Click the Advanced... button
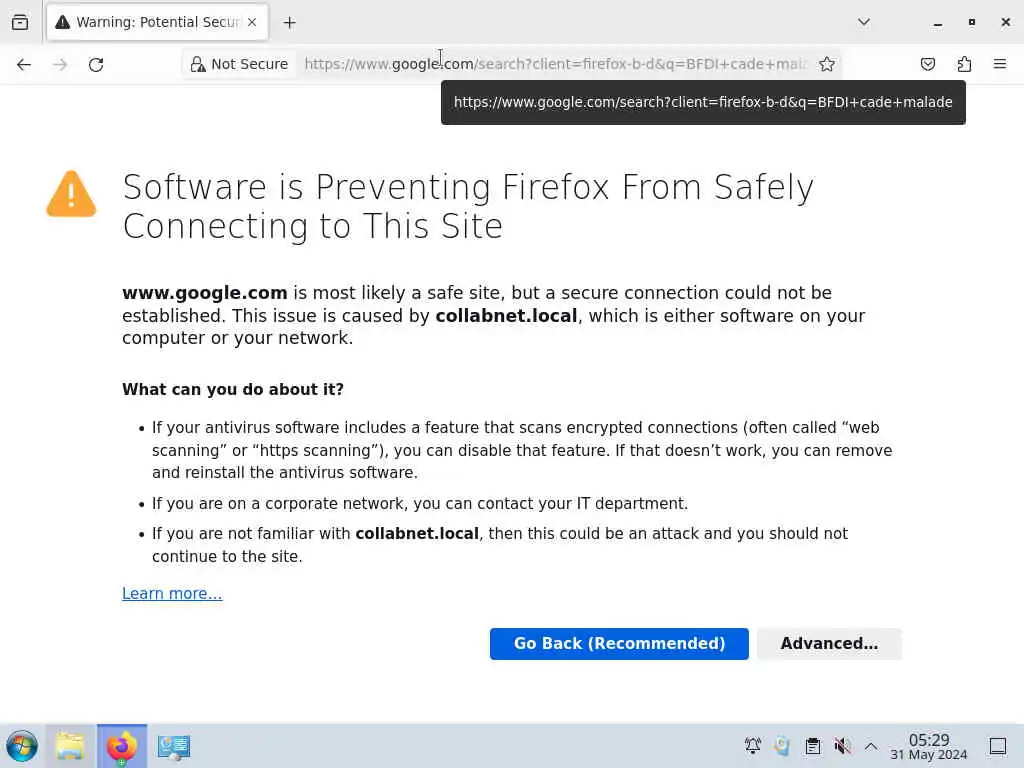The width and height of the screenshot is (1024, 768). [829, 644]
